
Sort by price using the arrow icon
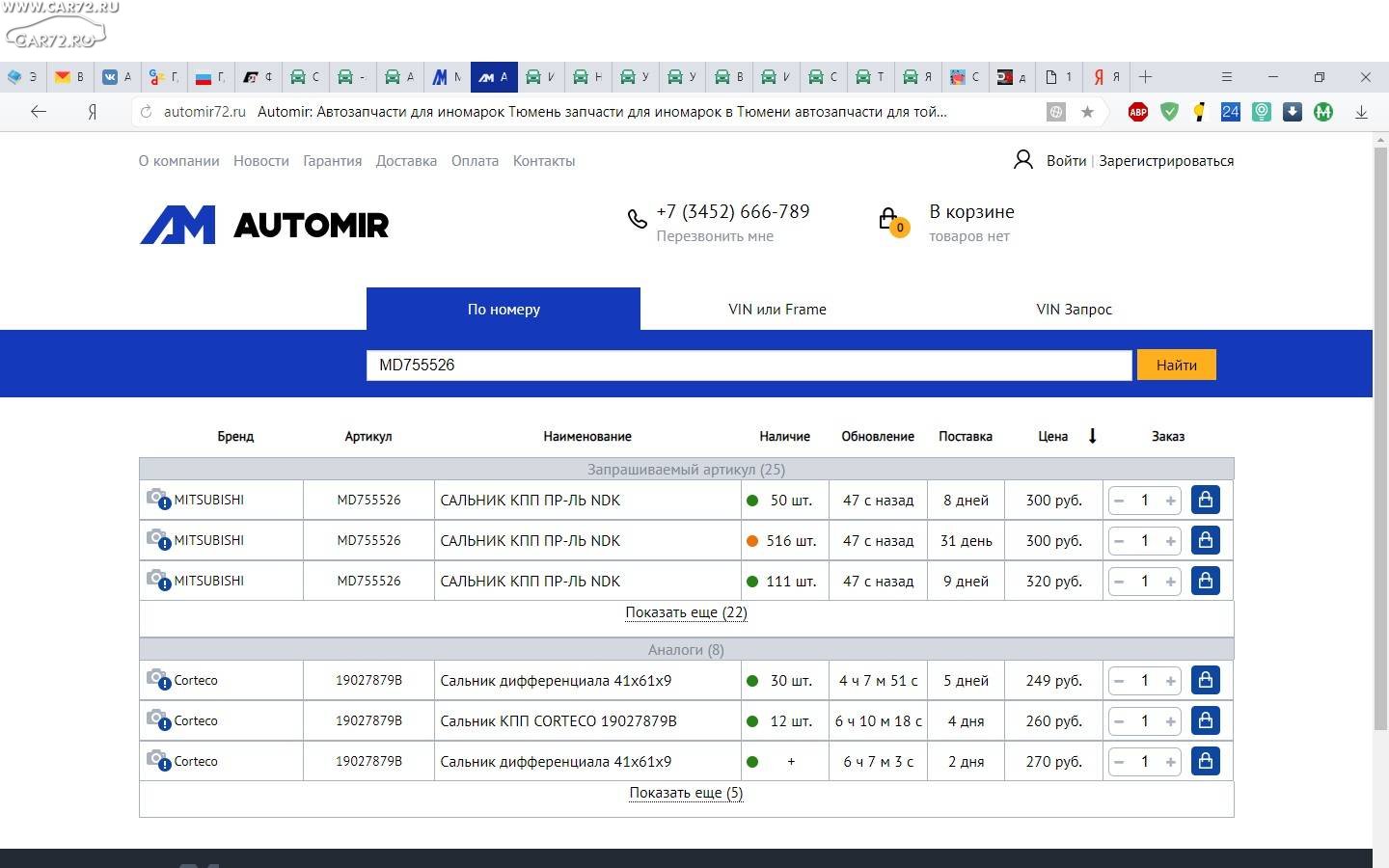pyautogui.click(x=1093, y=436)
